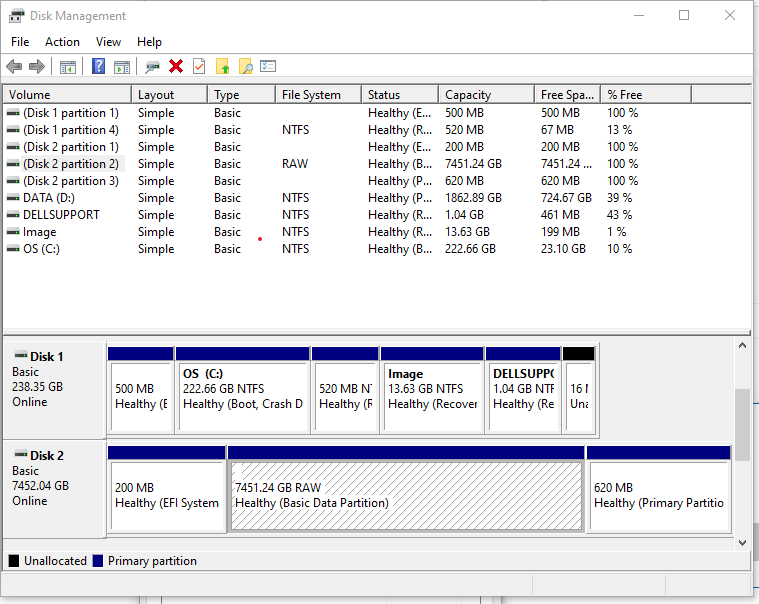
Task: Click the scroll down arrow of disk pane
Action: (742, 543)
